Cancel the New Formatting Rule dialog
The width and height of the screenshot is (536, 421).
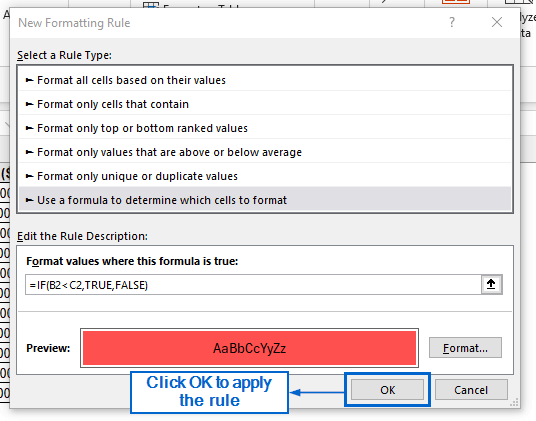coord(471,390)
